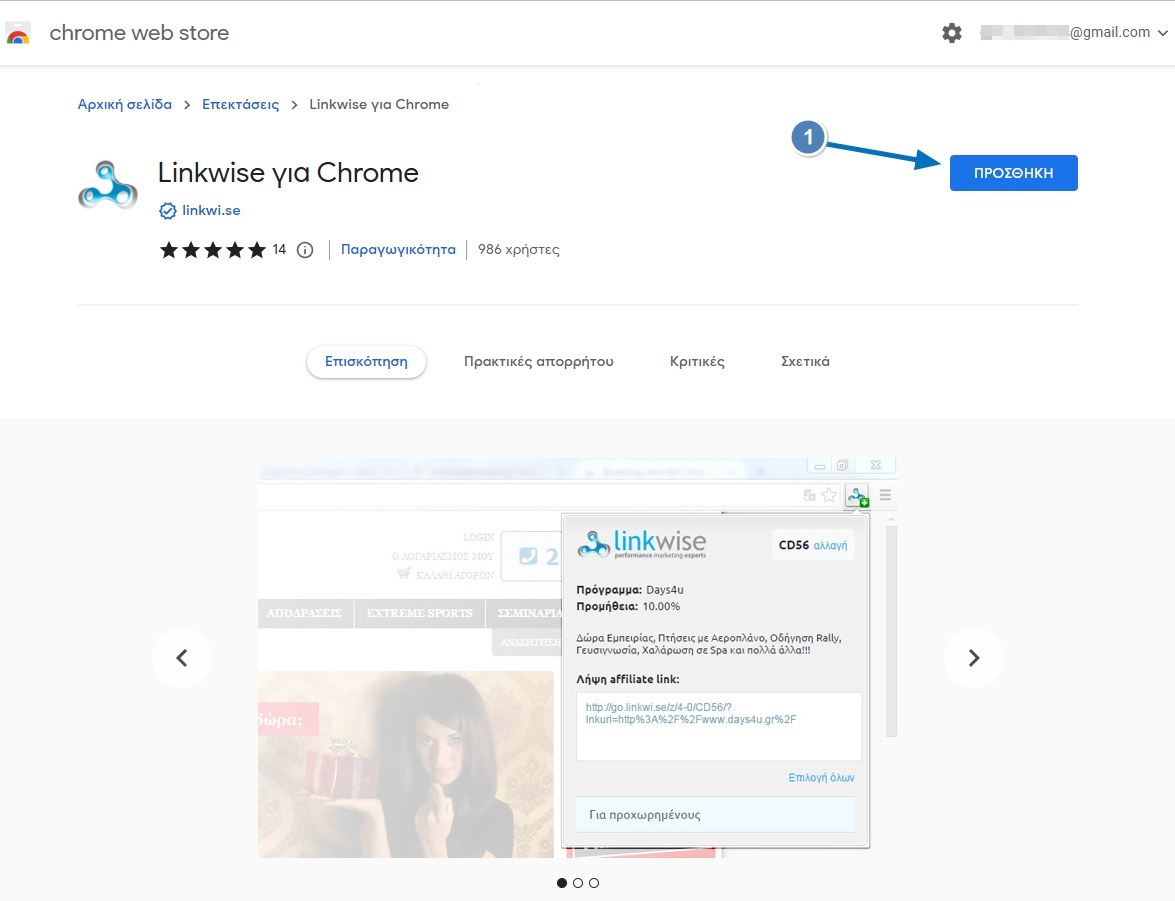This screenshot has height=901, width=1175.
Task: Select the third carousel dot
Action: pyautogui.click(x=594, y=883)
